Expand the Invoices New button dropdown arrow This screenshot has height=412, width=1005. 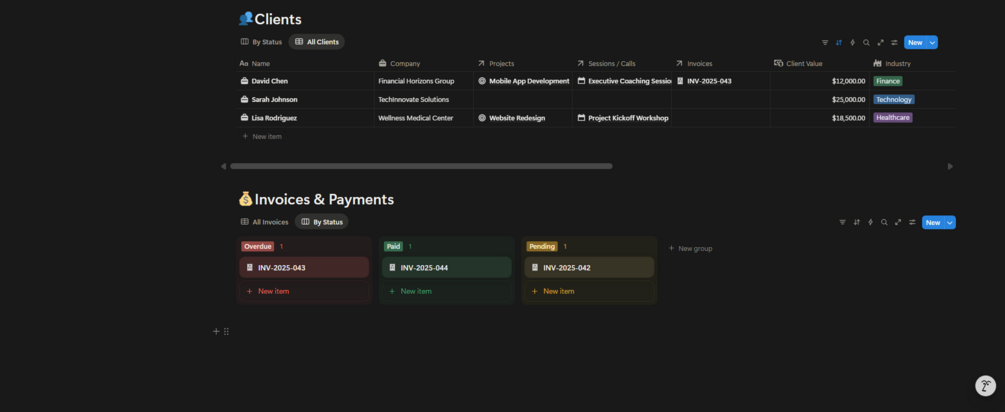950,222
